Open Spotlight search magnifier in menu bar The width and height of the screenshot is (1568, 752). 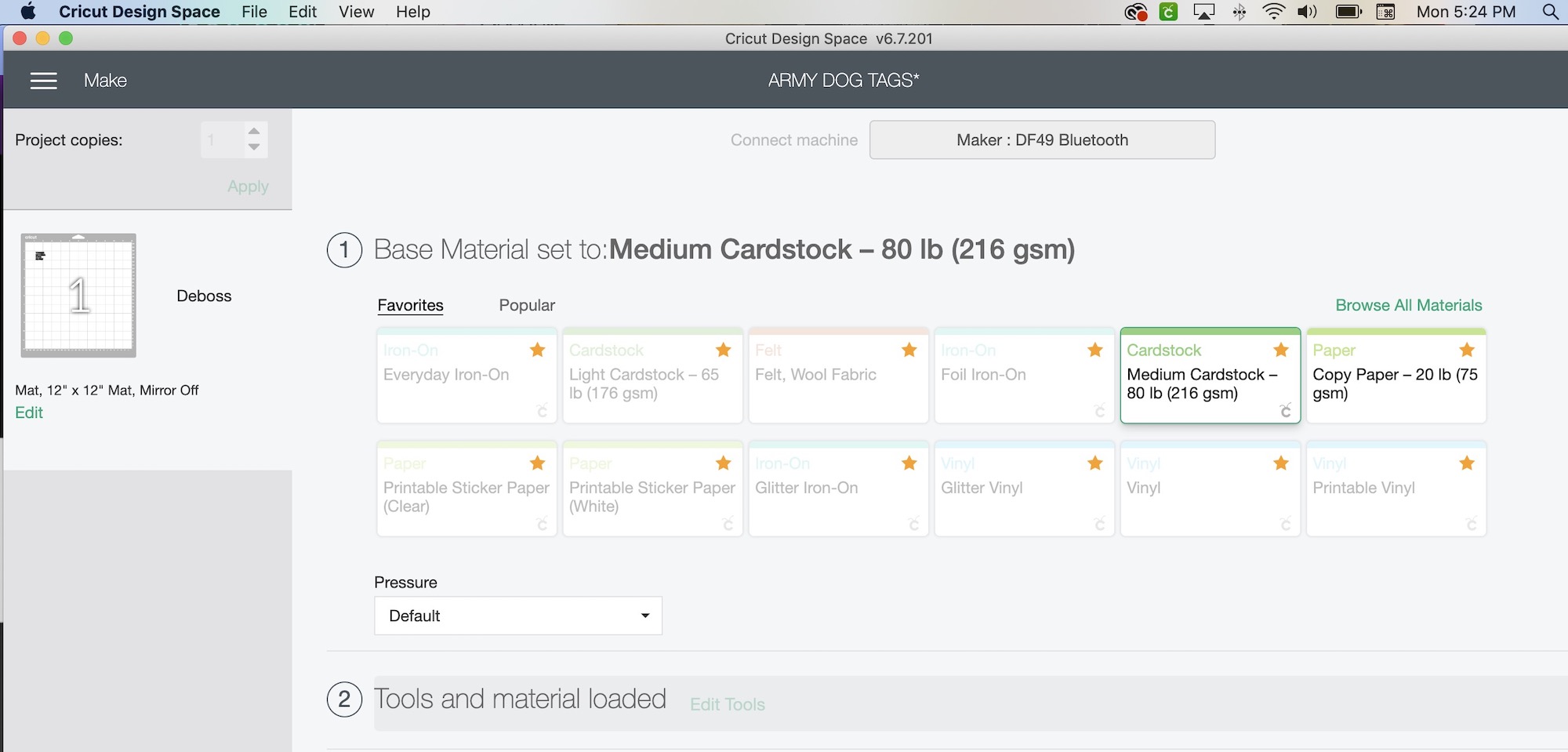[x=1550, y=12]
